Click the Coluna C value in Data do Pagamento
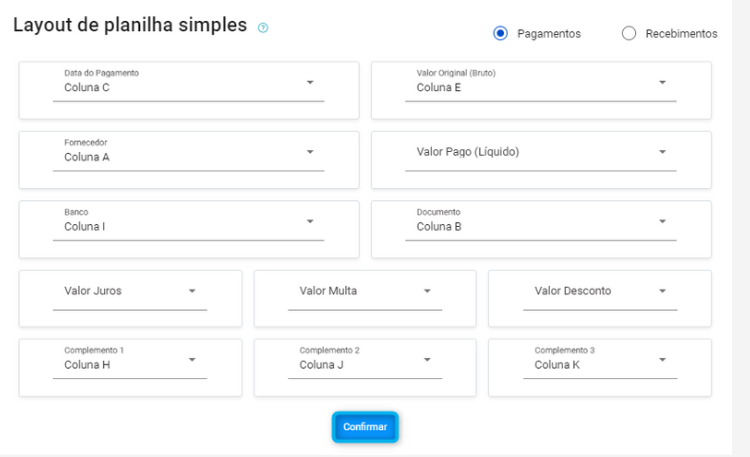The image size is (750, 457). pyautogui.click(x=87, y=88)
